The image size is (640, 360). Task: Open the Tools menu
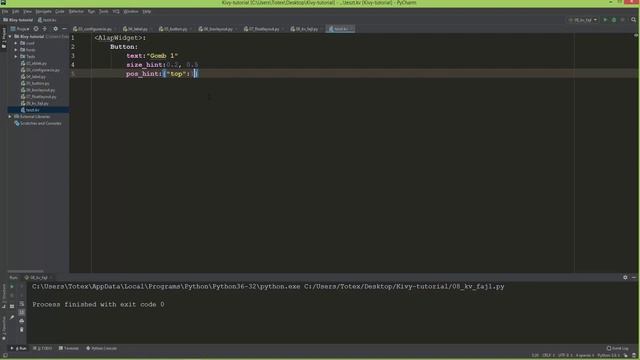coord(104,11)
